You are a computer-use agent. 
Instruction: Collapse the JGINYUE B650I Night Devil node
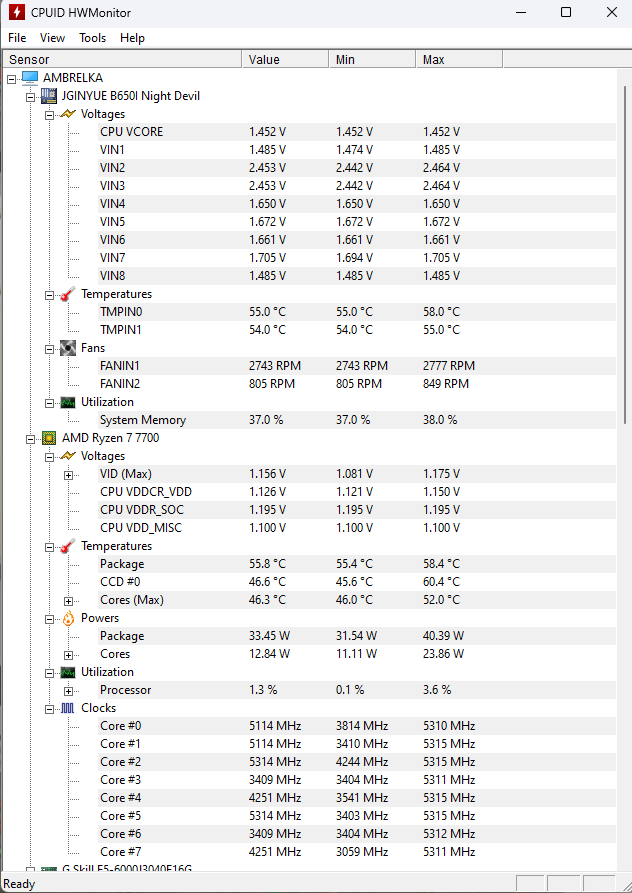point(31,97)
